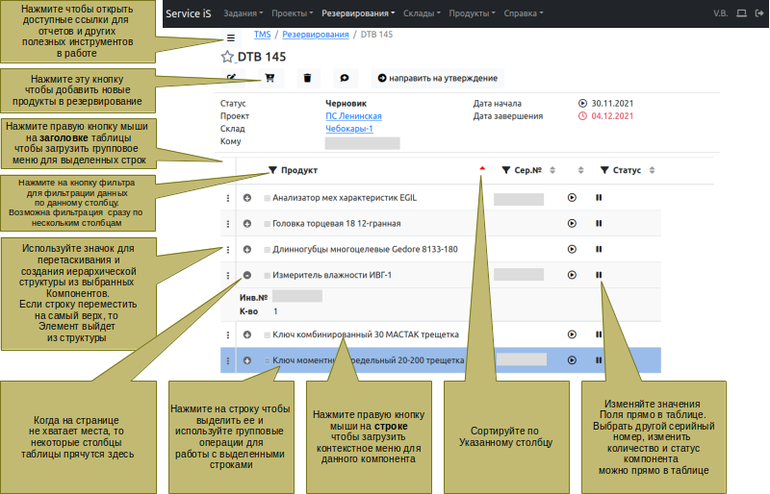Collapse the Измеритель влажности ИВГ-1 row
Viewport: 770px width, 494px height.
pyautogui.click(x=247, y=275)
